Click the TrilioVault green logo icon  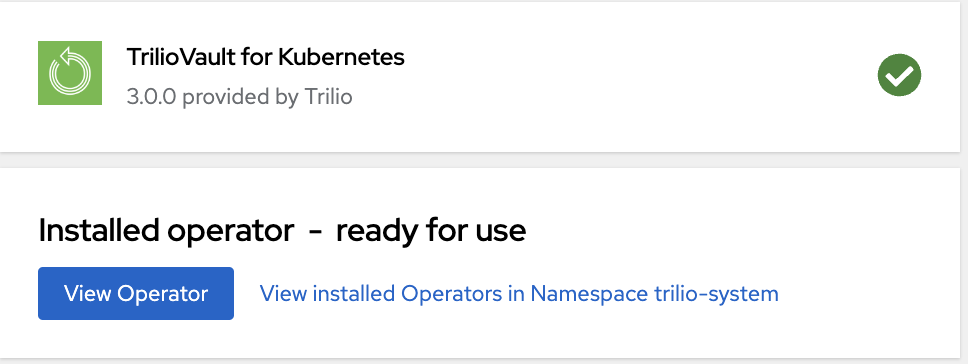click(70, 73)
